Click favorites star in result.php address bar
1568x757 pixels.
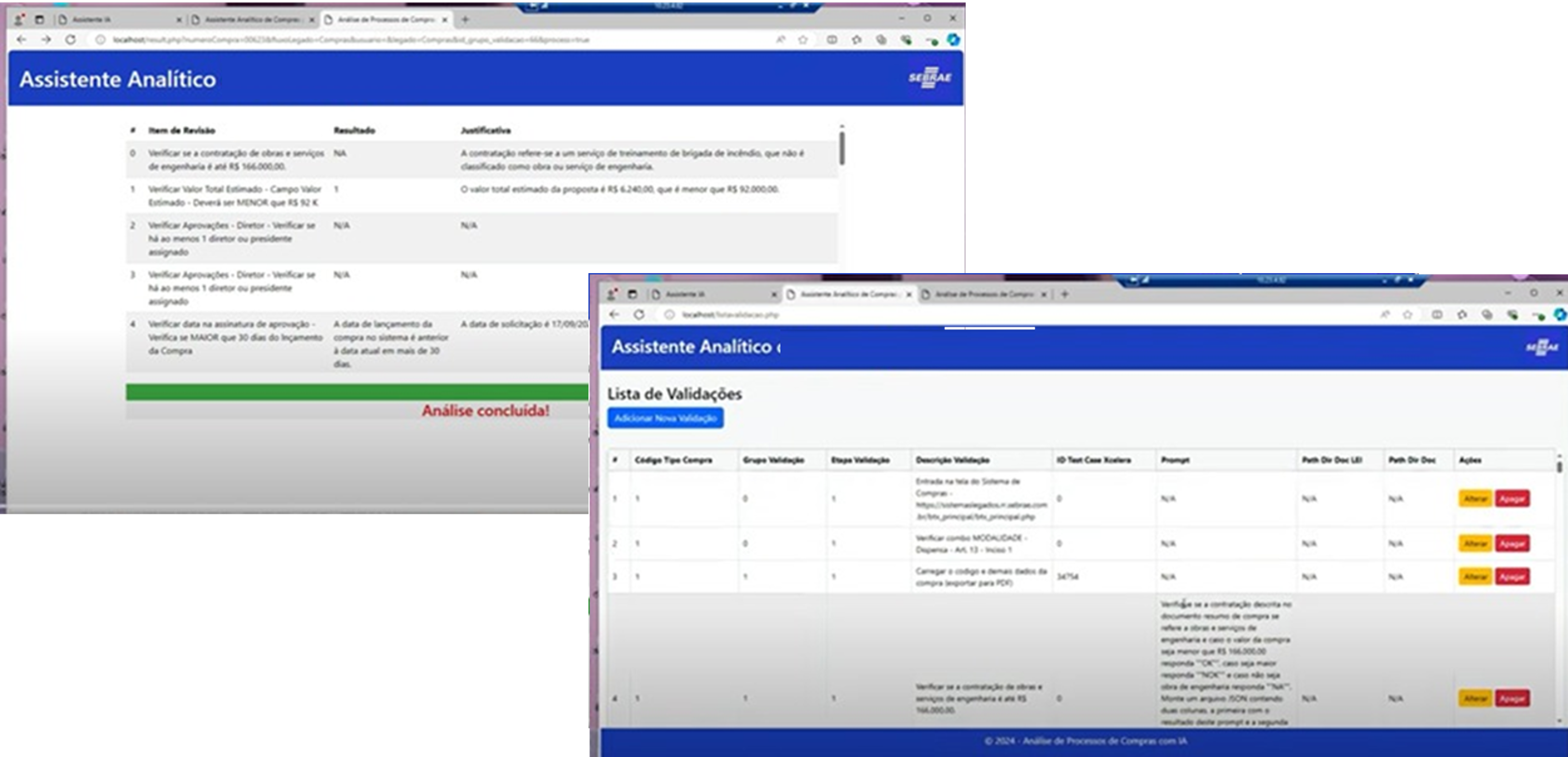(x=803, y=39)
